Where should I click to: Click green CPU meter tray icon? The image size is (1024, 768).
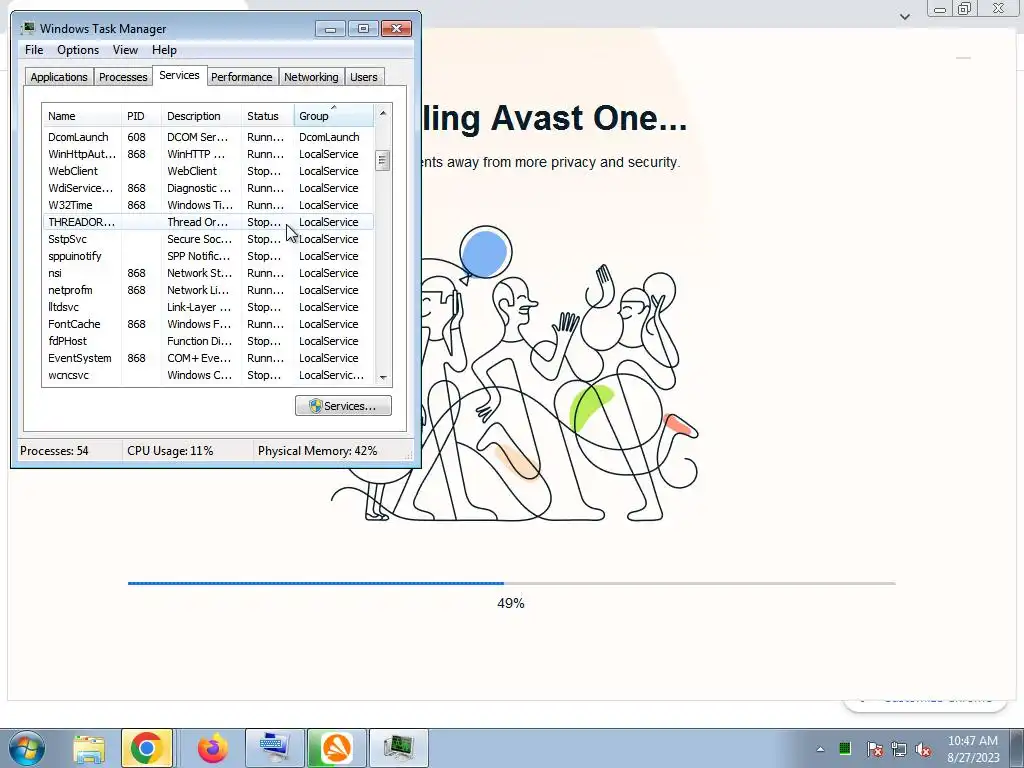coord(844,748)
